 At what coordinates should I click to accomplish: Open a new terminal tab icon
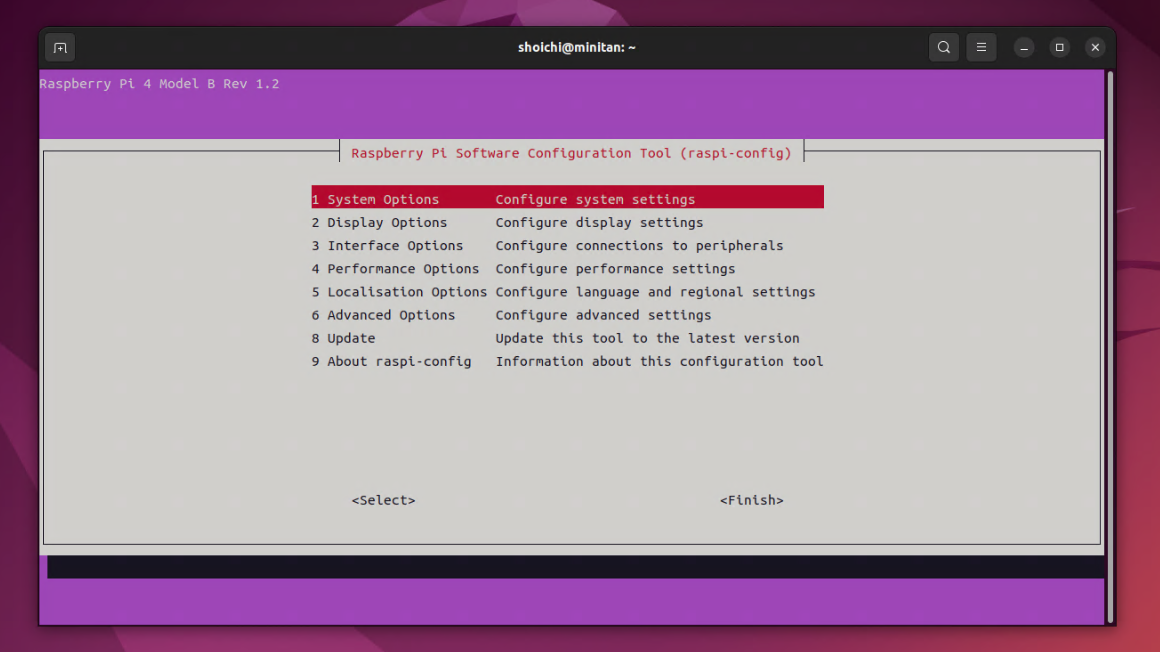60,48
